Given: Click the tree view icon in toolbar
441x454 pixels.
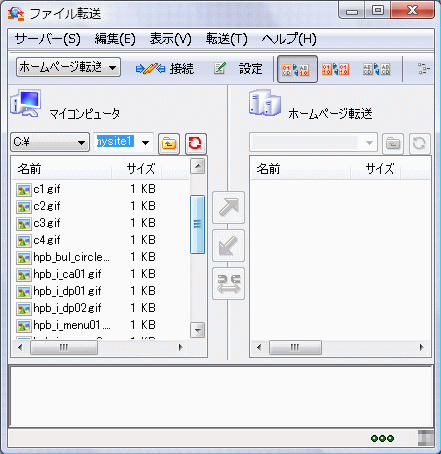Looking at the screenshot, I should (424, 69).
